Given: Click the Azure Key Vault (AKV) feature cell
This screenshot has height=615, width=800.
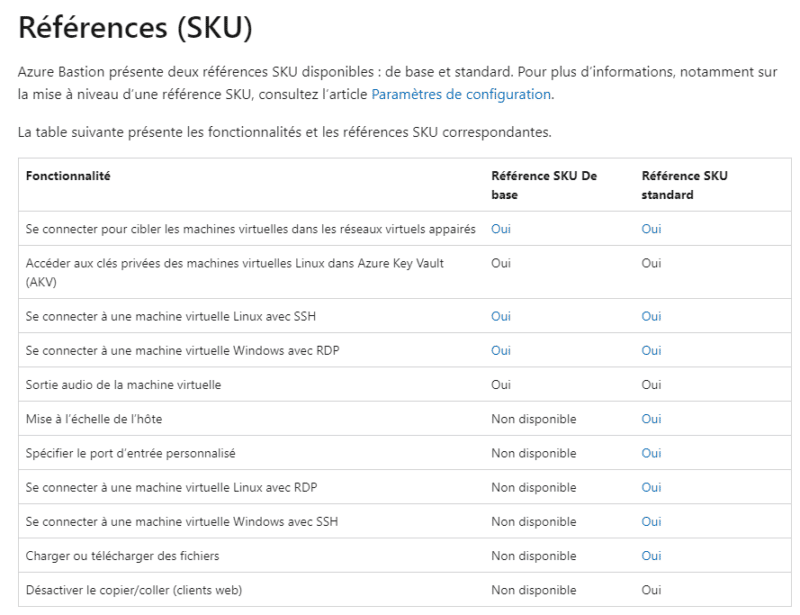Looking at the screenshot, I should point(234,271).
